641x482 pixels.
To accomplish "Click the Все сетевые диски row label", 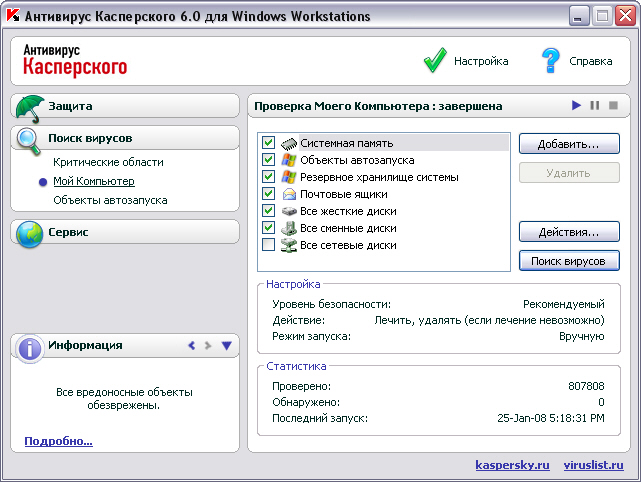I will point(348,245).
